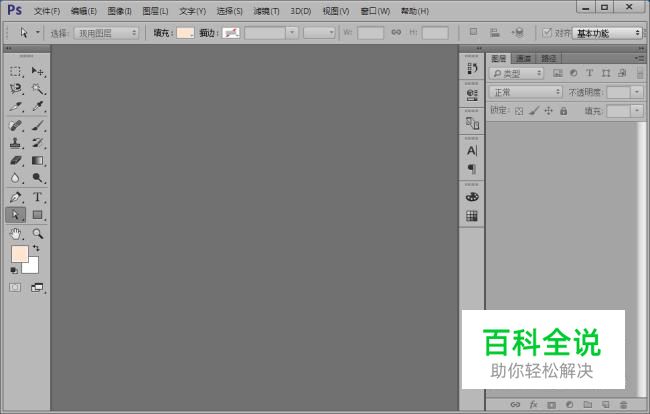Select the Brush tool
Screen dimensions: 650x414
tap(38, 126)
